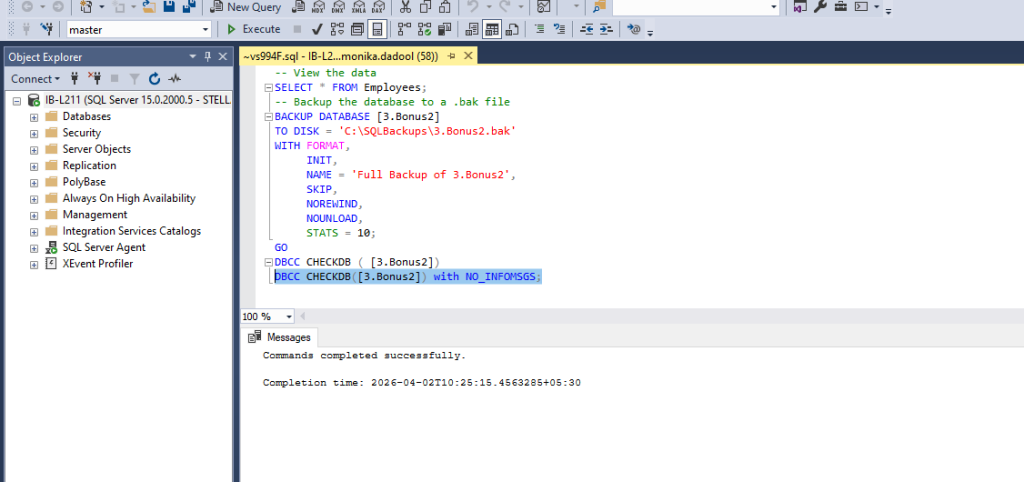Click the Properties wrench icon
1024x482 pixels.
pos(820,7)
